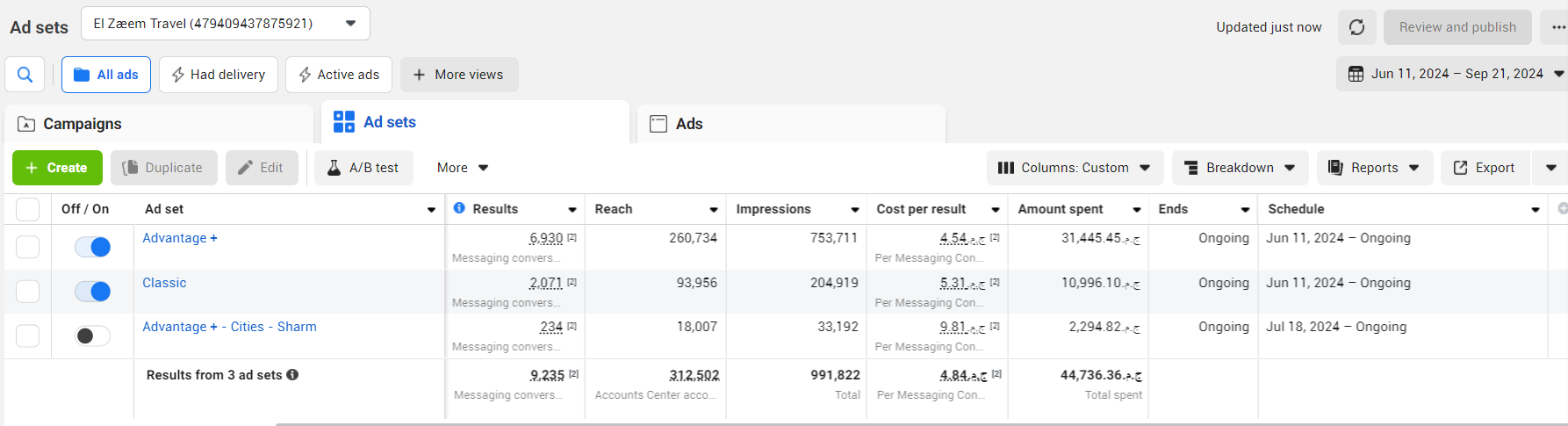1568x426 pixels.
Task: Enable Advantage + - Cities - Sharm ad set
Action: [93, 336]
